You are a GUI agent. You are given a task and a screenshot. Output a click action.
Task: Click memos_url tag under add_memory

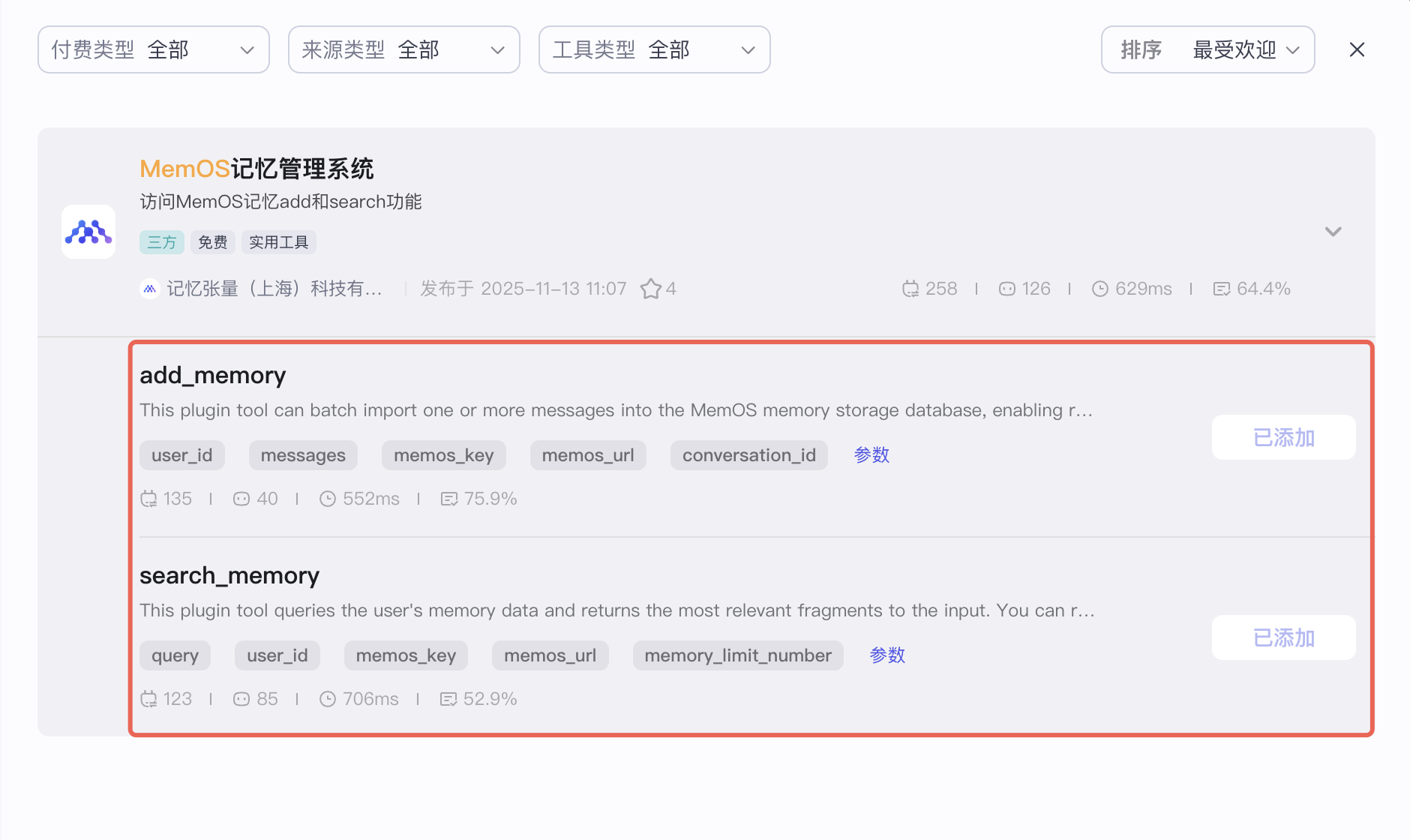(x=588, y=455)
